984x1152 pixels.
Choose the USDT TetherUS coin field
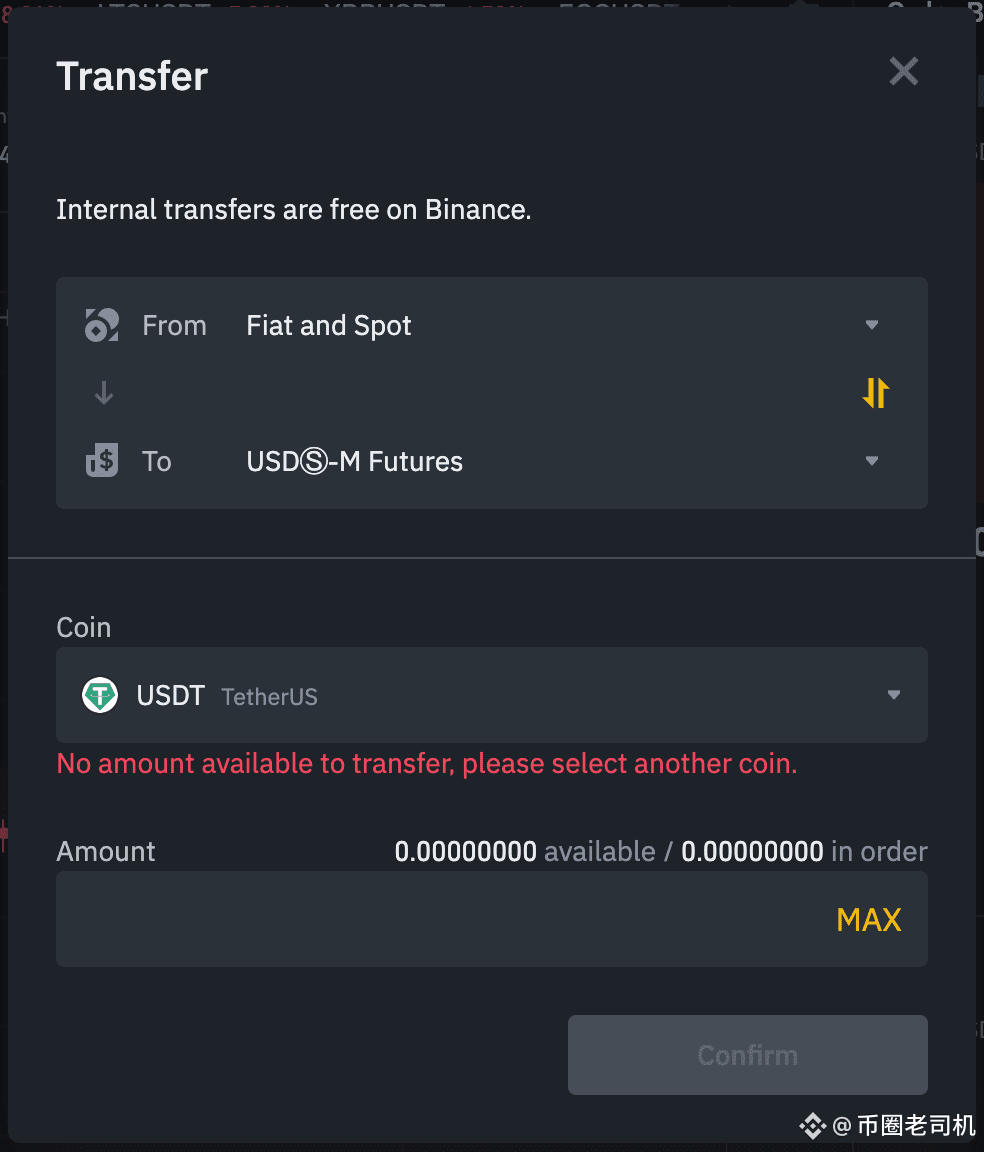pos(492,695)
